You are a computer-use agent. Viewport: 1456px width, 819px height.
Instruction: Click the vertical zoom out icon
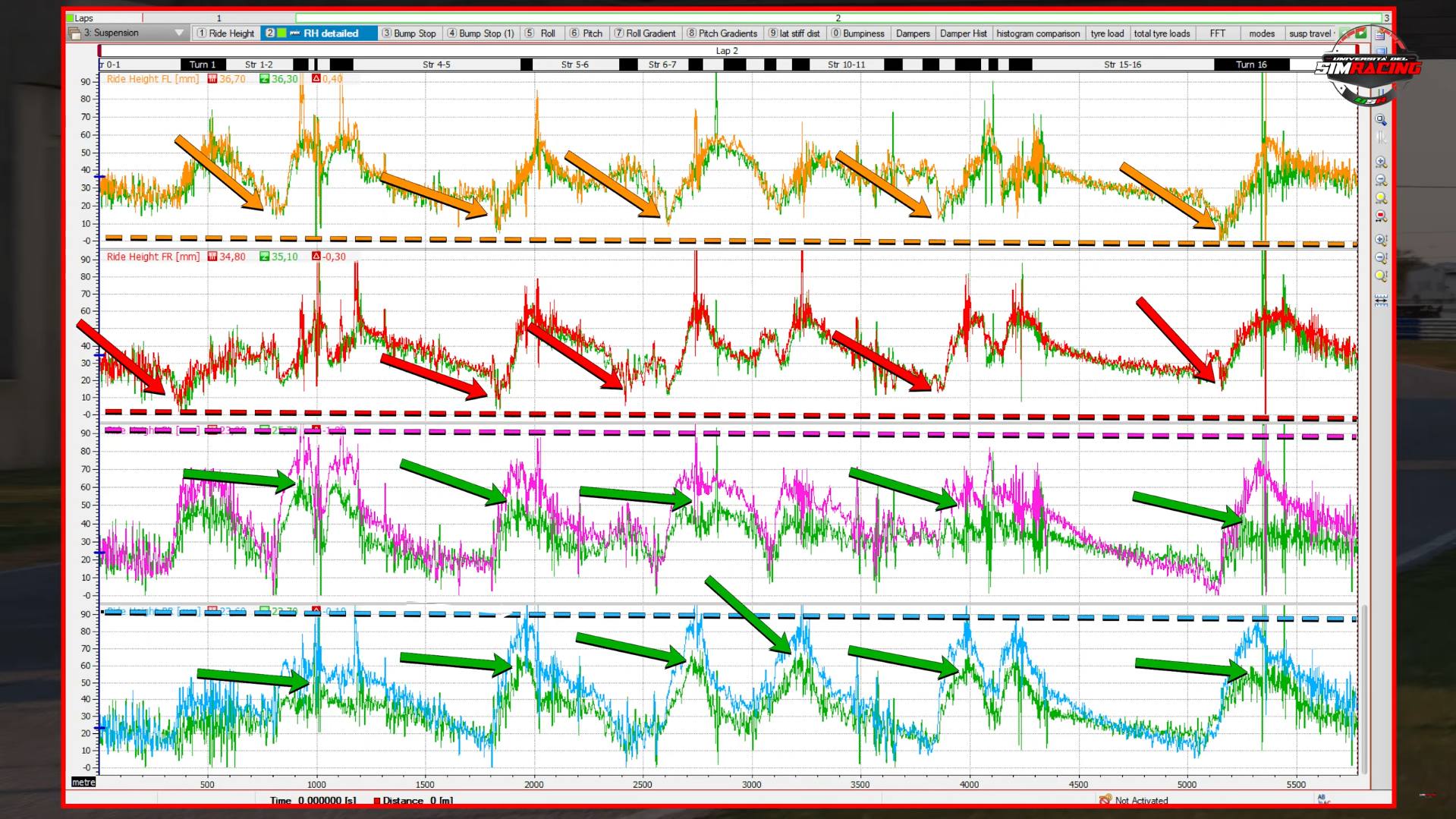click(1381, 259)
